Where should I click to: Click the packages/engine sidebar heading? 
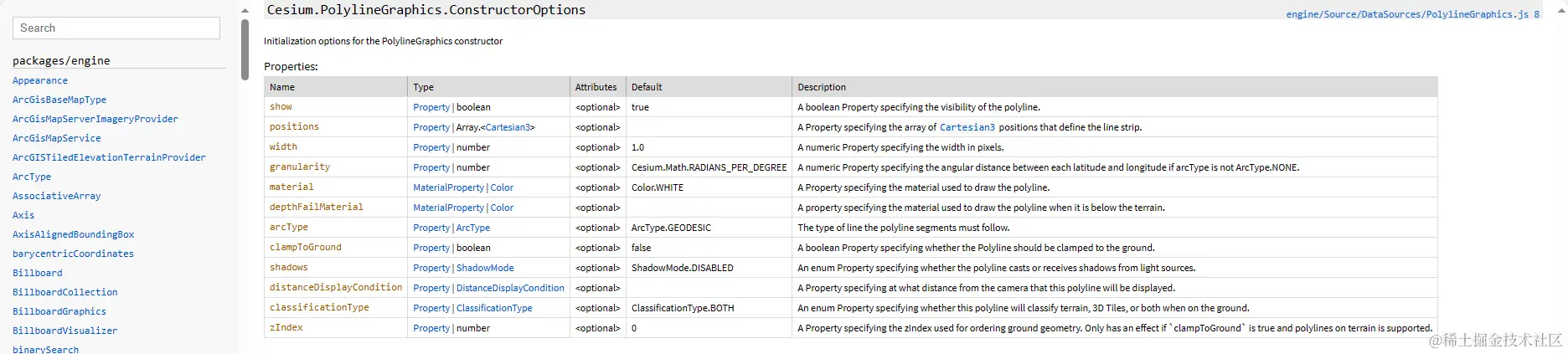61,60
